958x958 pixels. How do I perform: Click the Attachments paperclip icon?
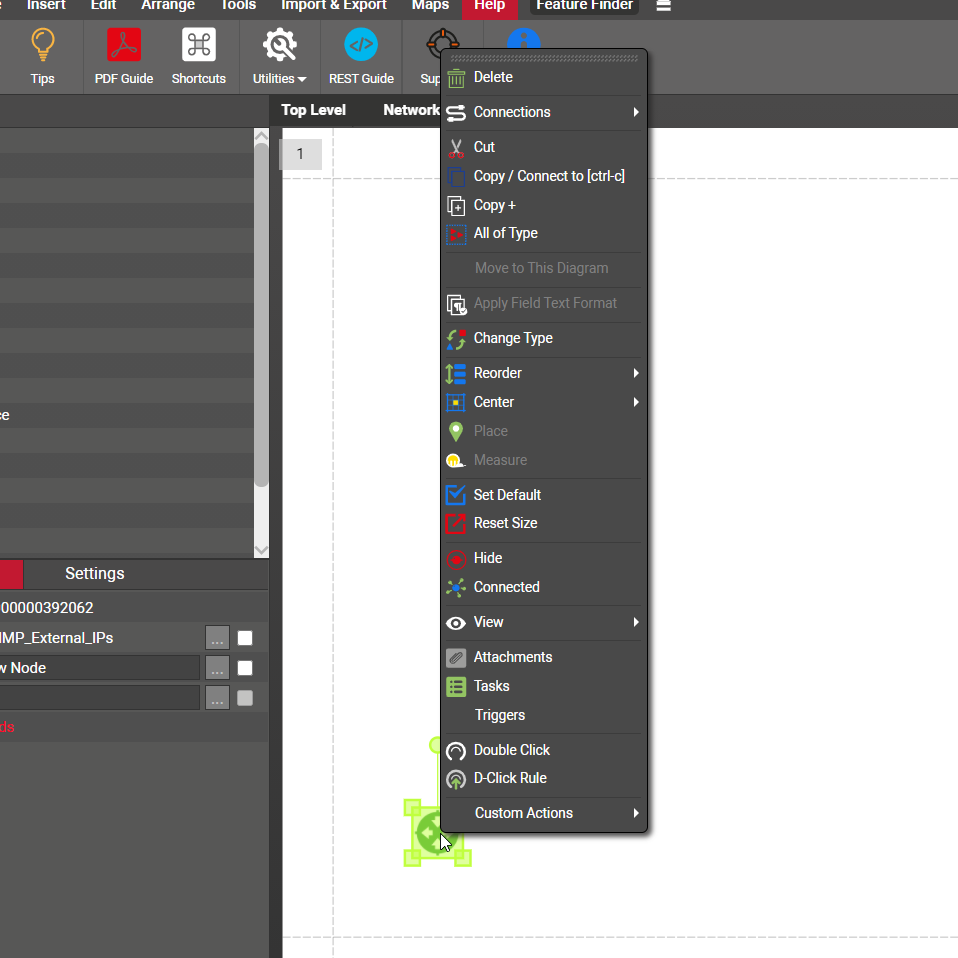point(456,658)
